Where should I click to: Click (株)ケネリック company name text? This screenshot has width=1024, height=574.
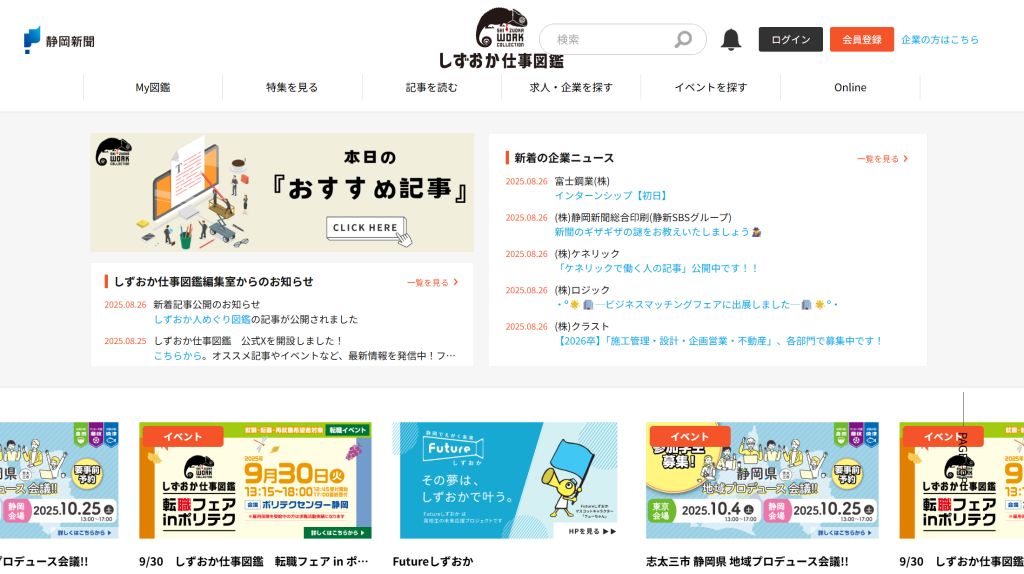(586, 254)
